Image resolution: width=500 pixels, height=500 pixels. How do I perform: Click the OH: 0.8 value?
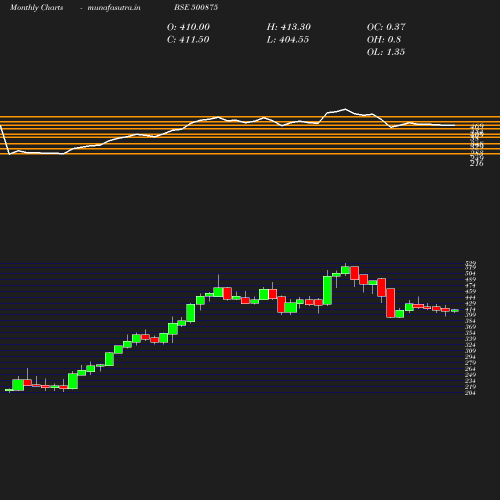[x=384, y=40]
